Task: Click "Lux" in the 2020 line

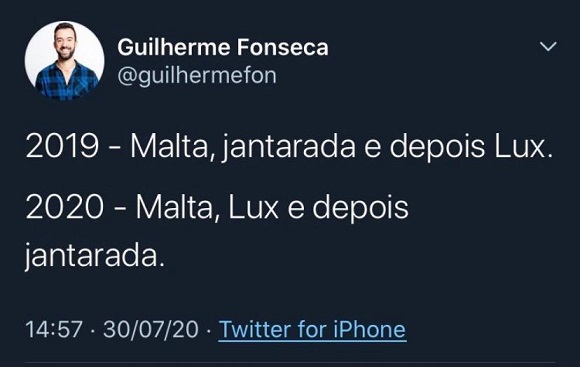Action: (253, 207)
